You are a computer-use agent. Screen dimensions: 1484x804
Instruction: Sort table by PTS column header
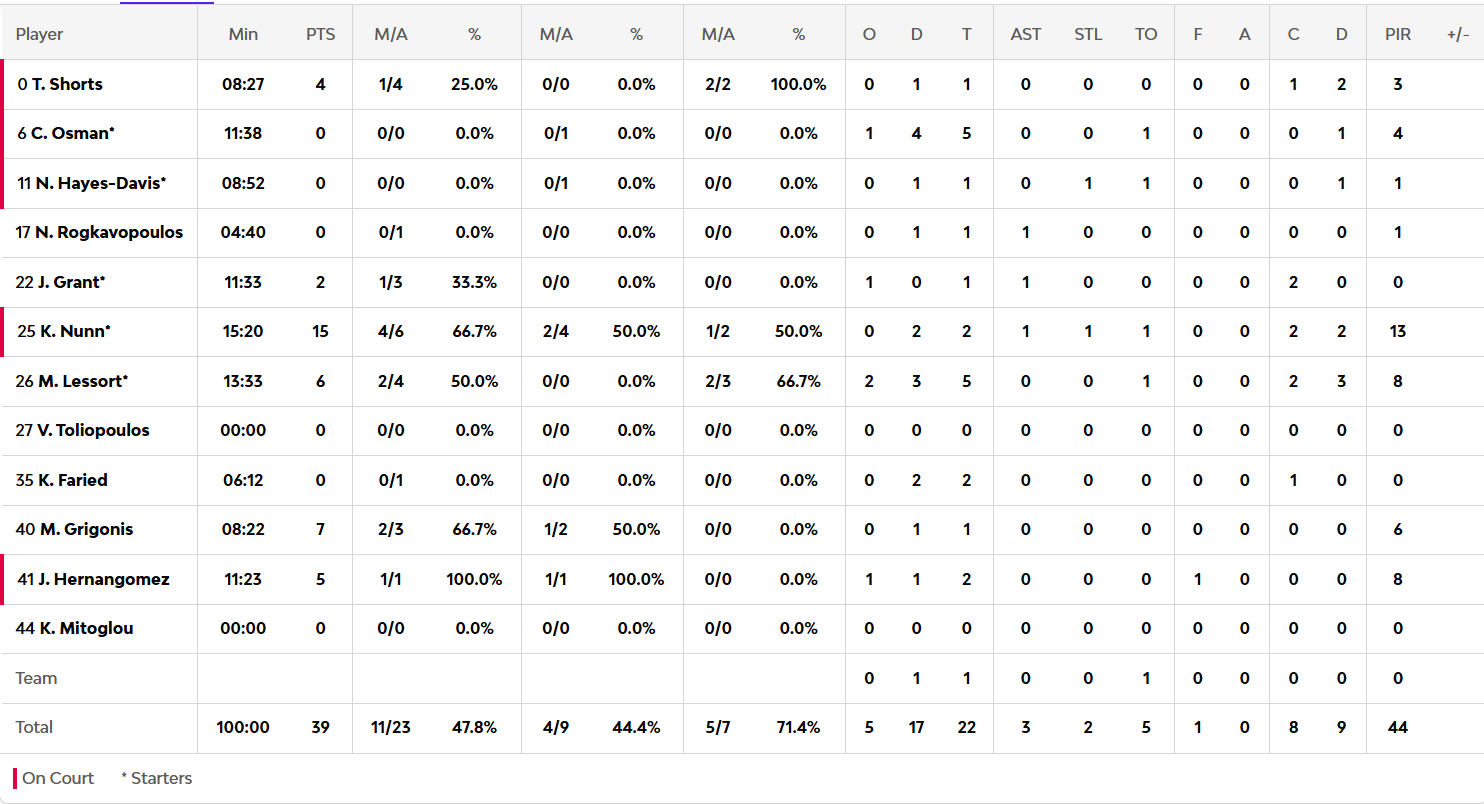[320, 34]
